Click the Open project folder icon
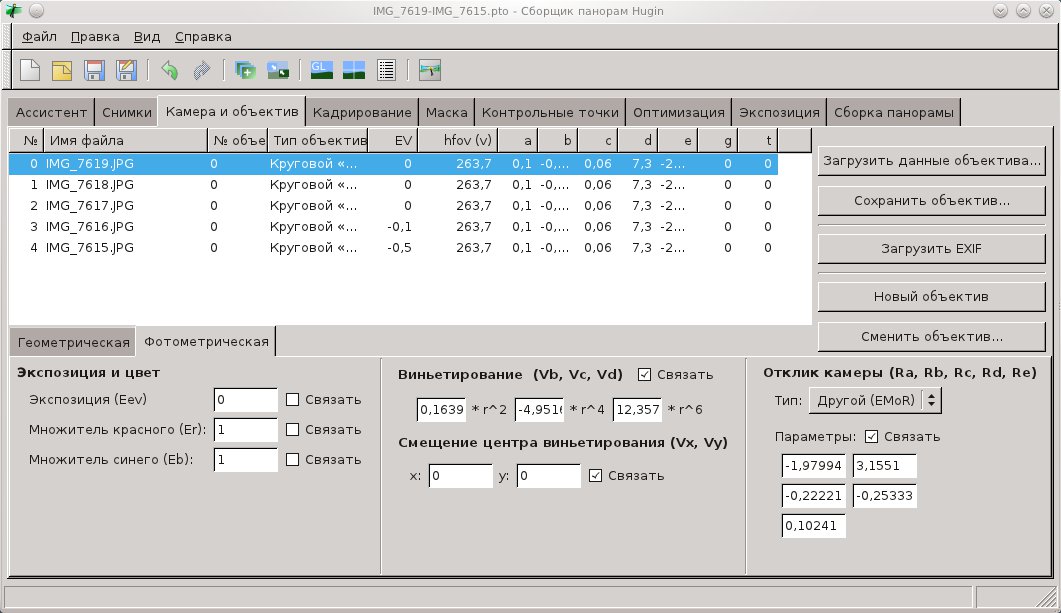1061x613 pixels. point(62,70)
